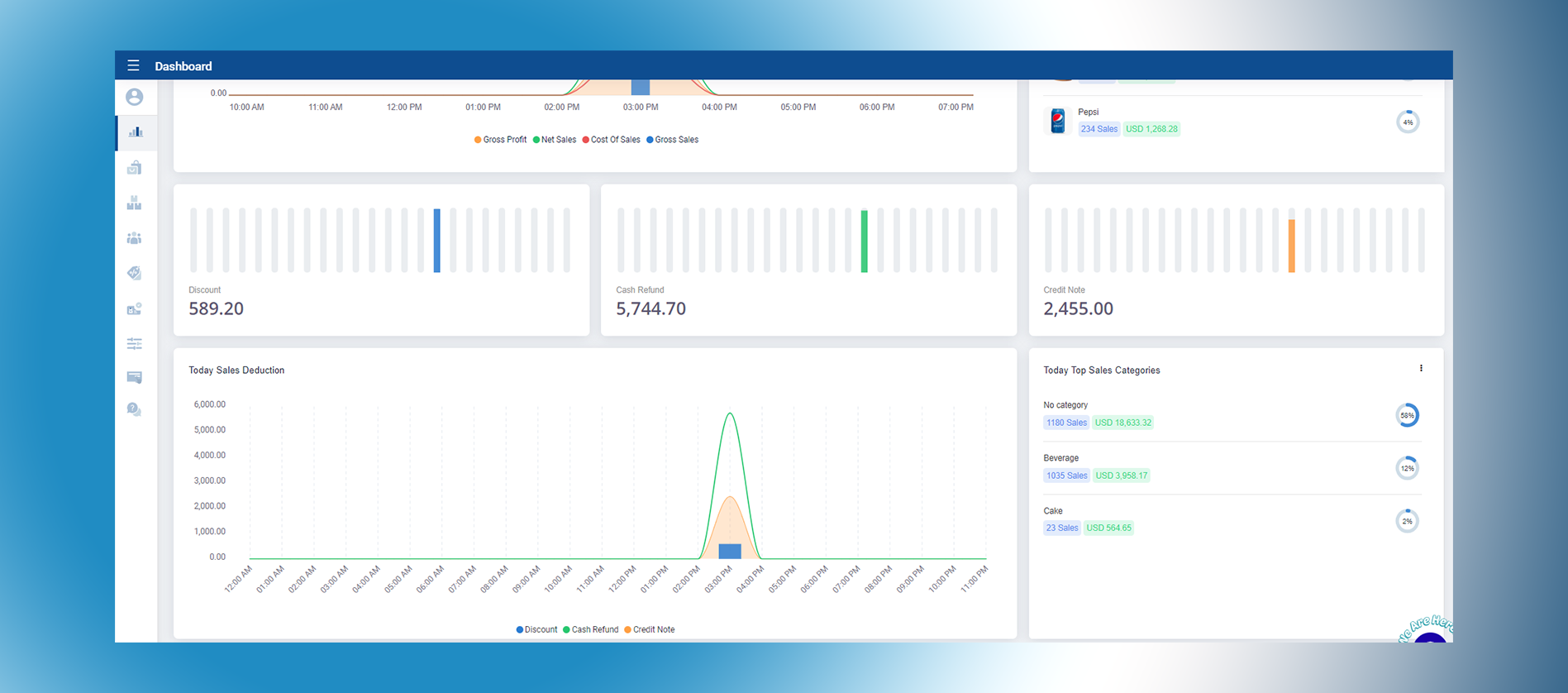Toggle Gross Profit series in top legend
1568x693 pixels.
(501, 140)
